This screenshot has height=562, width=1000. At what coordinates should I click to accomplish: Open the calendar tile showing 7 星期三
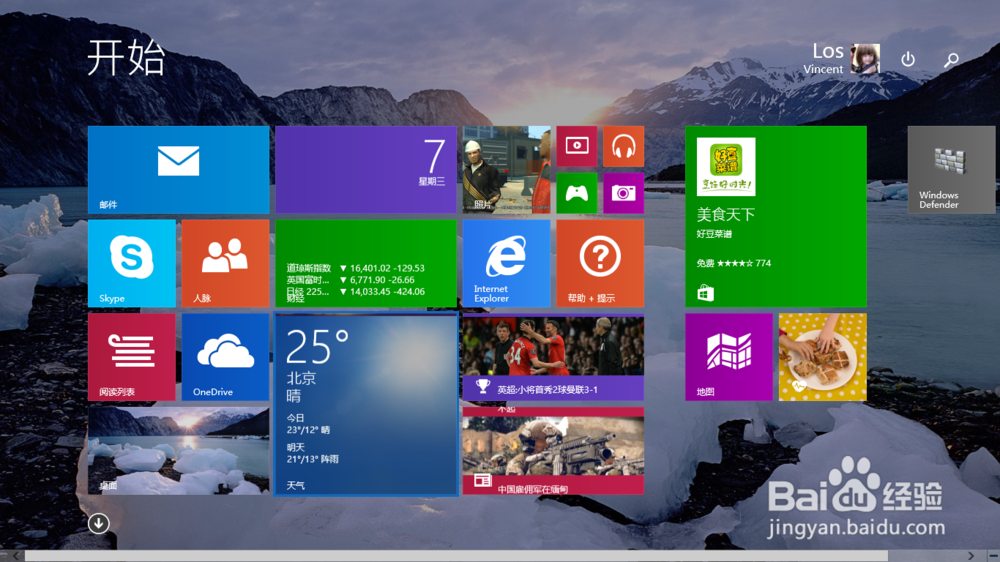coord(366,170)
